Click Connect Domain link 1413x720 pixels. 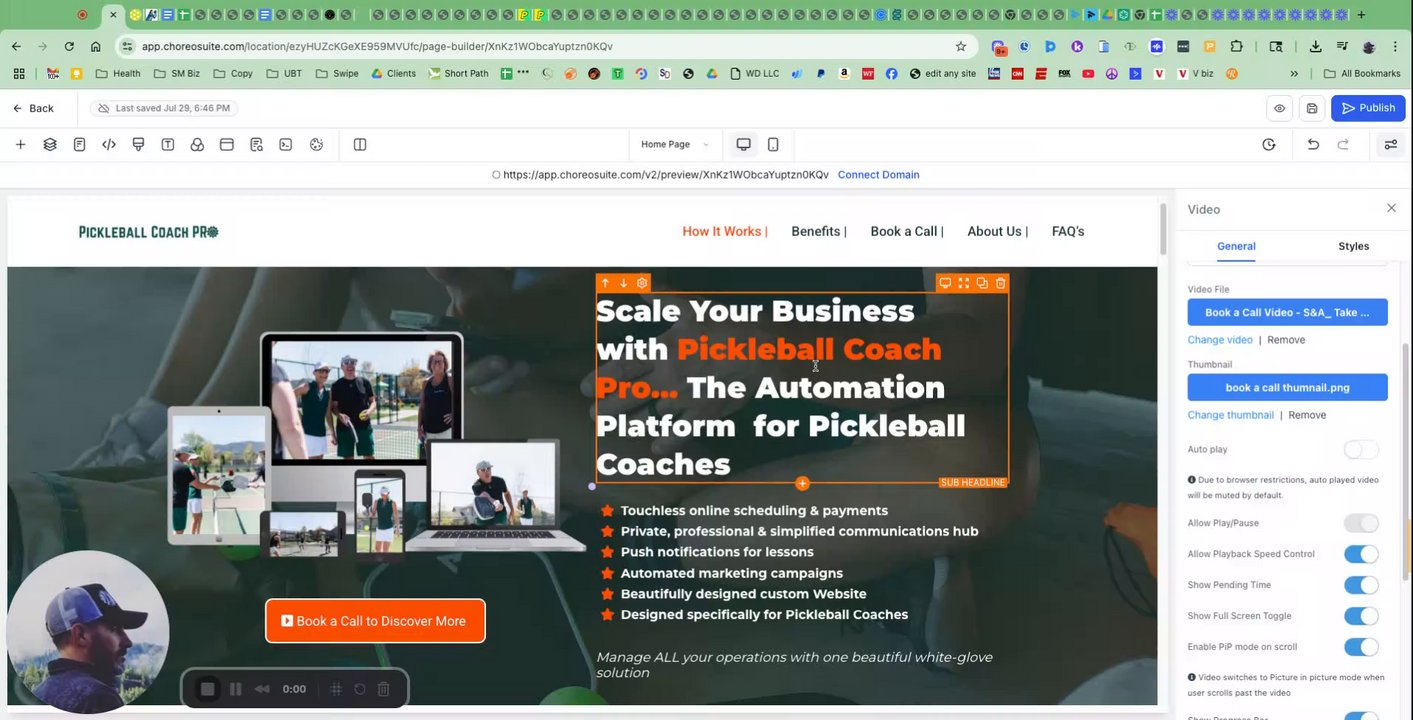[878, 174]
